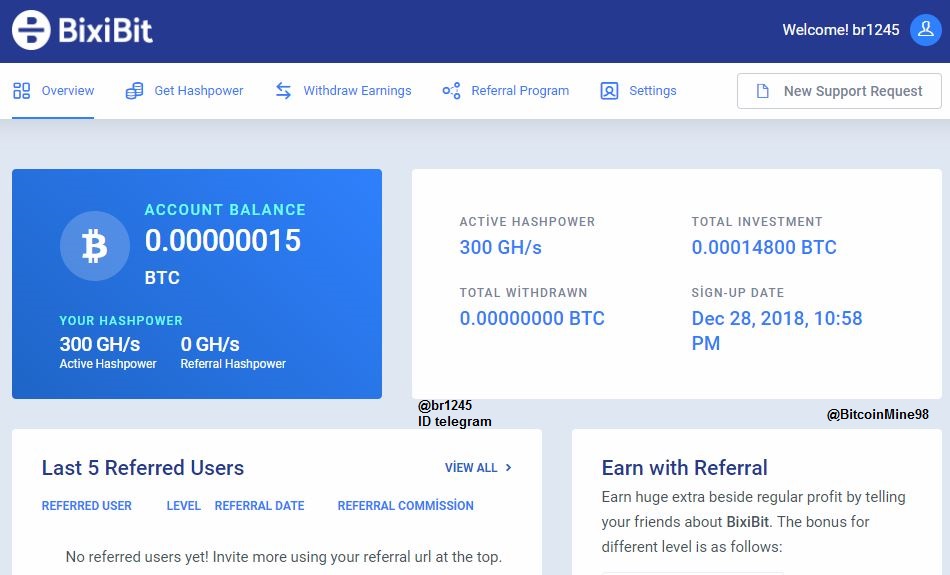Click the Last 5 Referred Users heading

142,468
